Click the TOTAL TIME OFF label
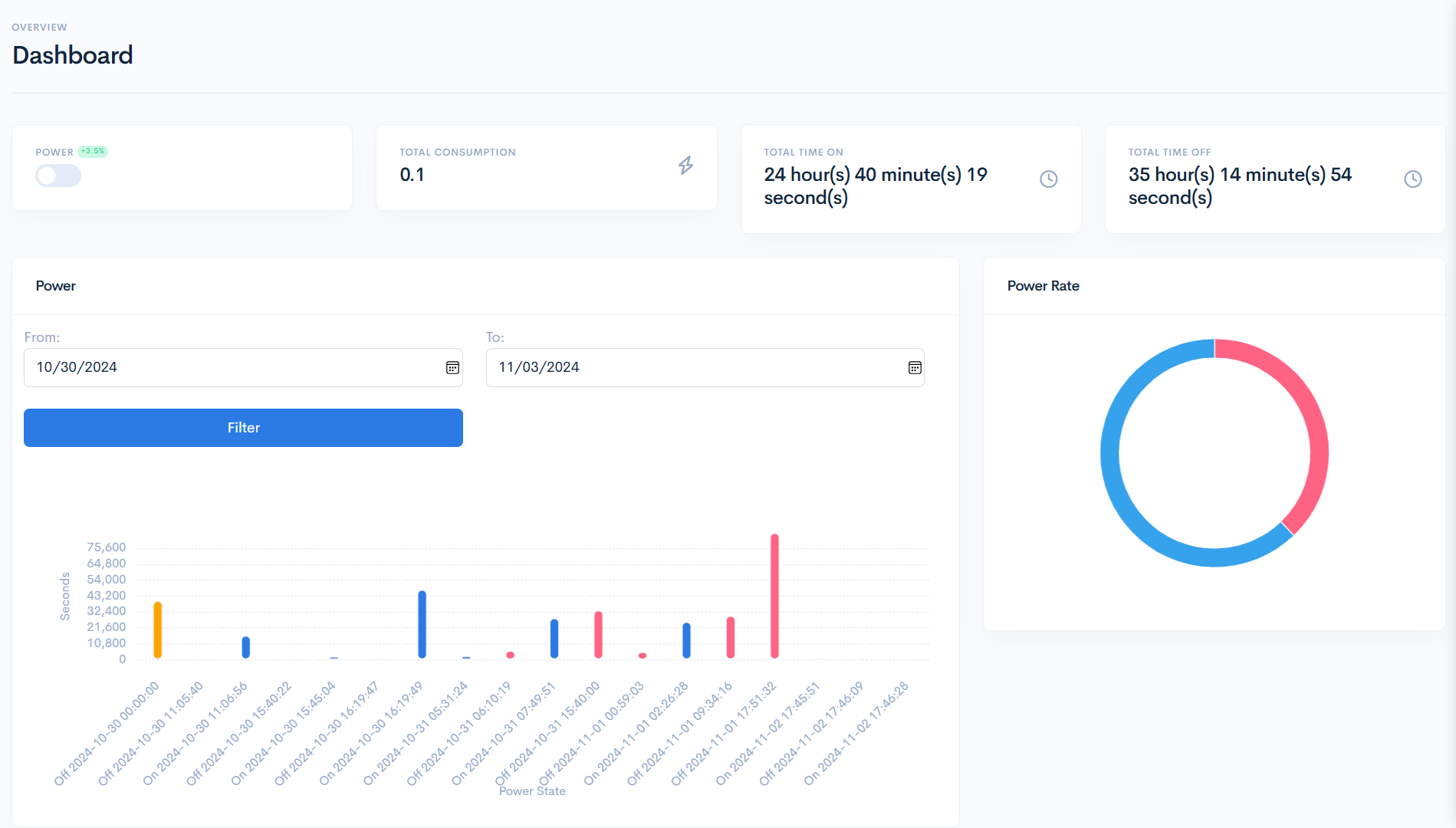 pyautogui.click(x=1170, y=152)
